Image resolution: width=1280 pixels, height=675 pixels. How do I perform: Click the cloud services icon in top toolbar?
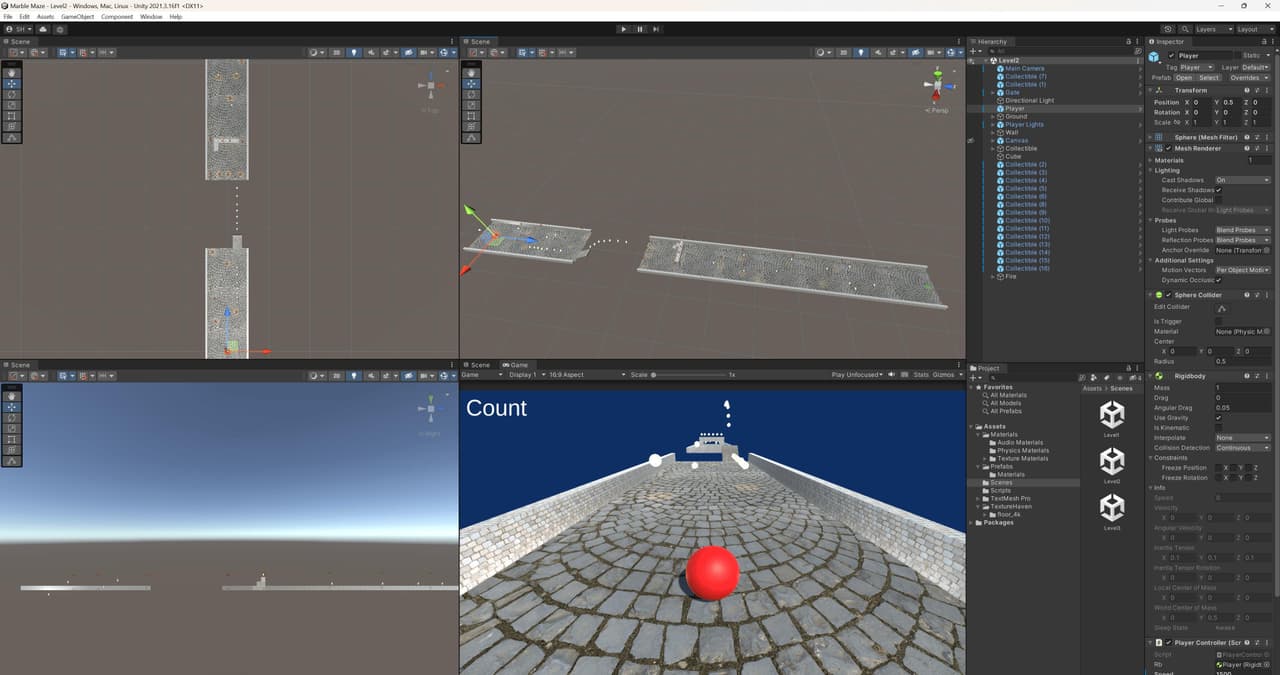[44, 29]
